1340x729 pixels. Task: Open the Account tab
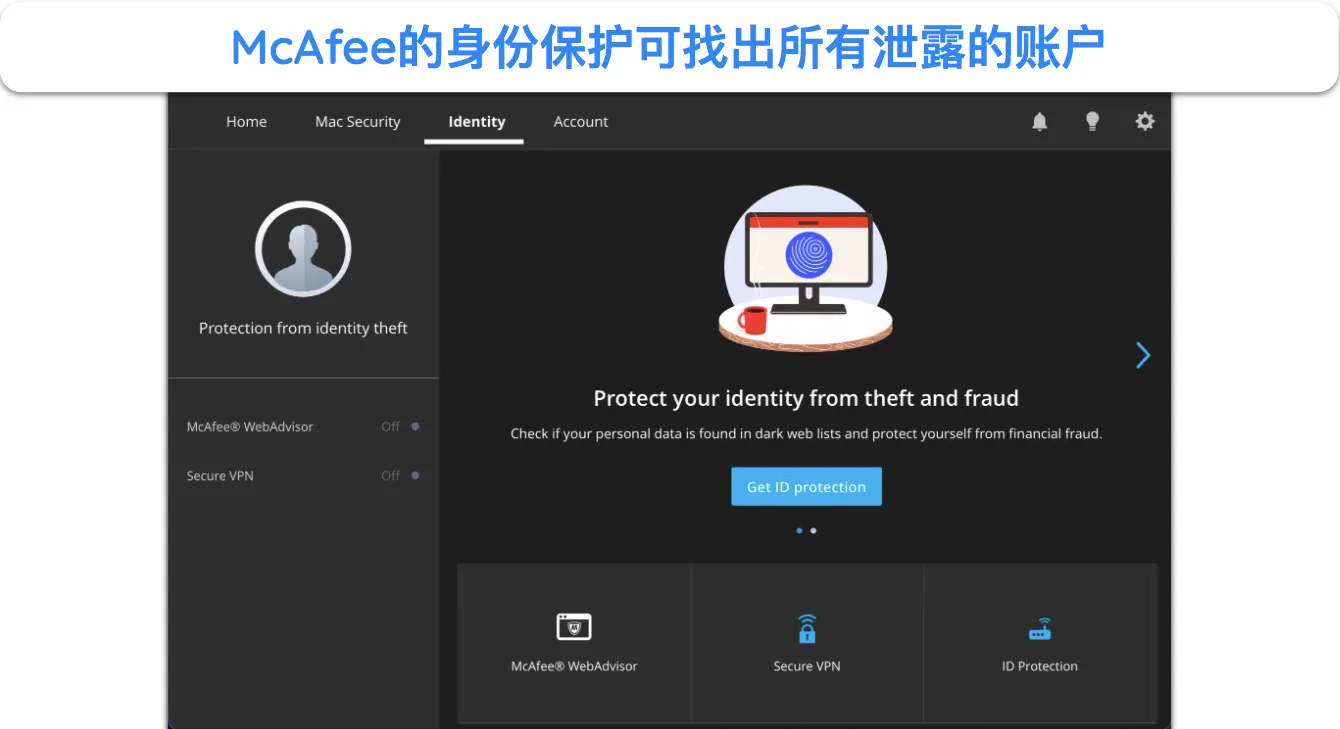581,122
